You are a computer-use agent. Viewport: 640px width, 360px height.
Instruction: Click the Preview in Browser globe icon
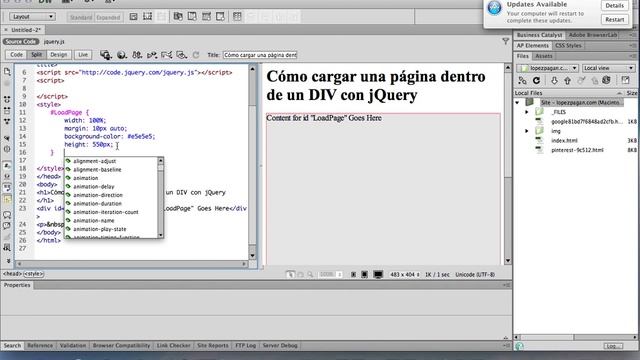(x=121, y=55)
